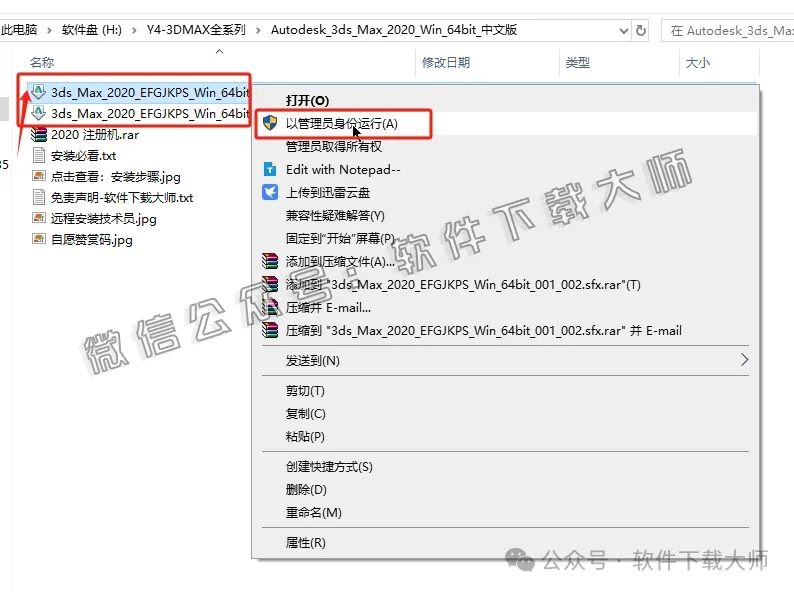Click the 远程安装技术员.jpg image icon
The width and height of the screenshot is (794, 592).
[x=38, y=218]
